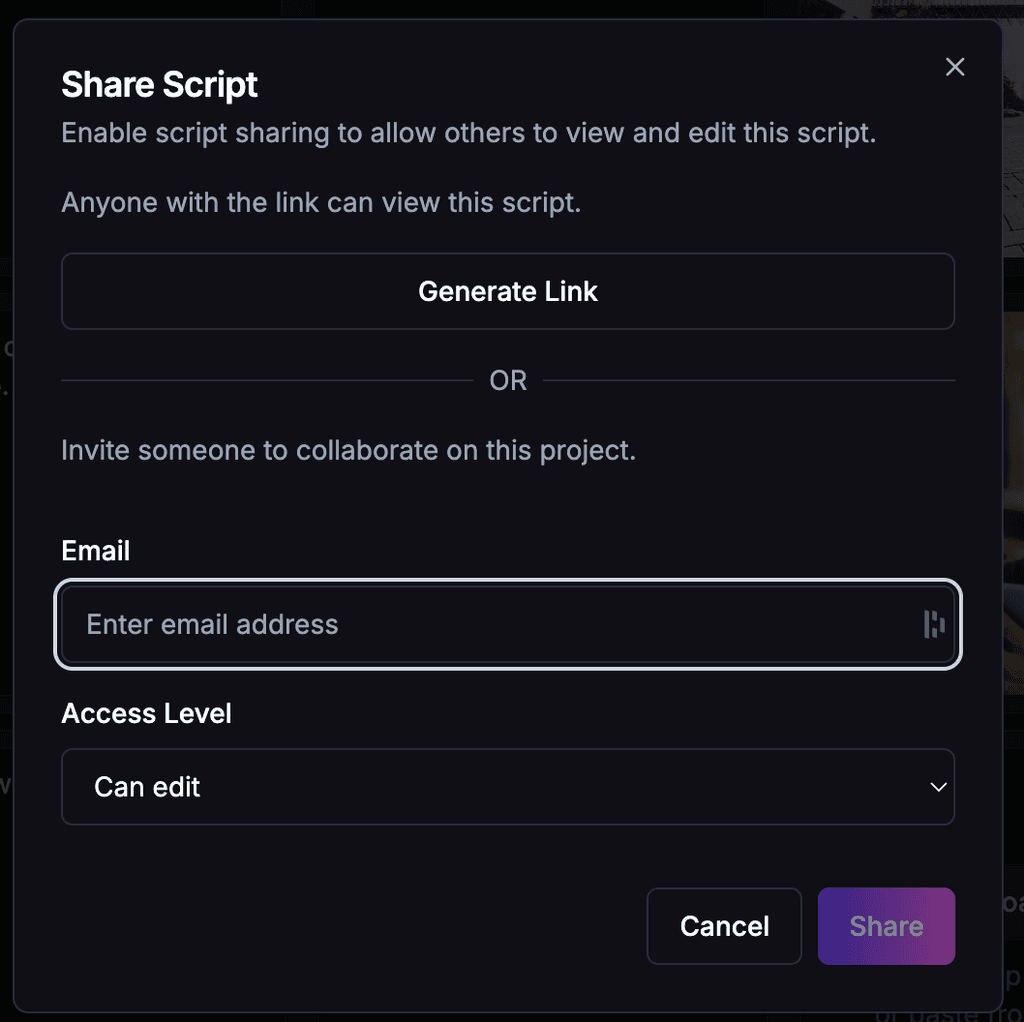Click the Access Level label
1024x1022 pixels.
point(146,713)
